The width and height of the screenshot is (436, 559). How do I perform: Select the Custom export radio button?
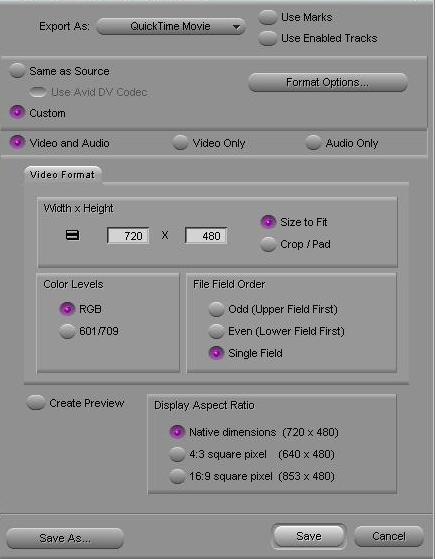point(17,113)
